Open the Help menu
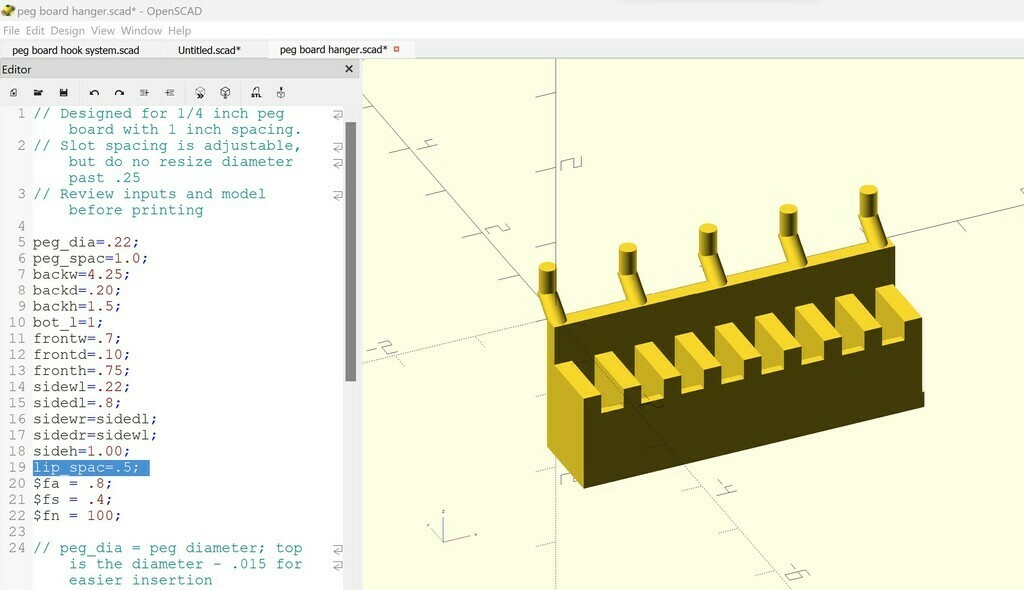1024x590 pixels. (179, 31)
